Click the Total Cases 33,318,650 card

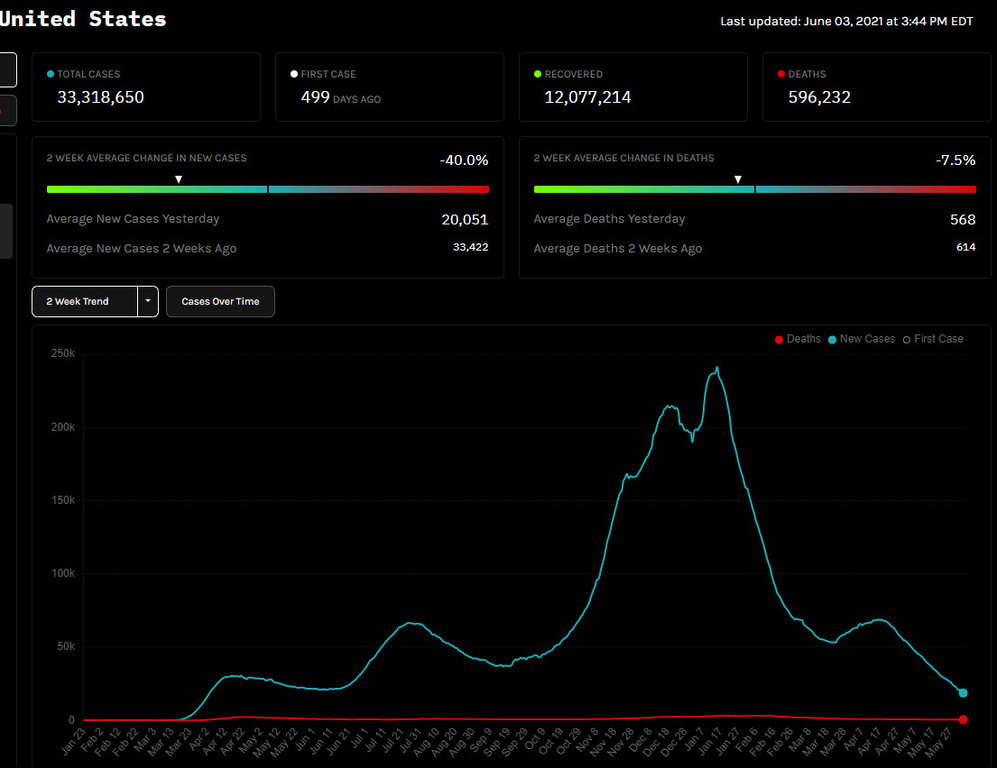[x=146, y=87]
